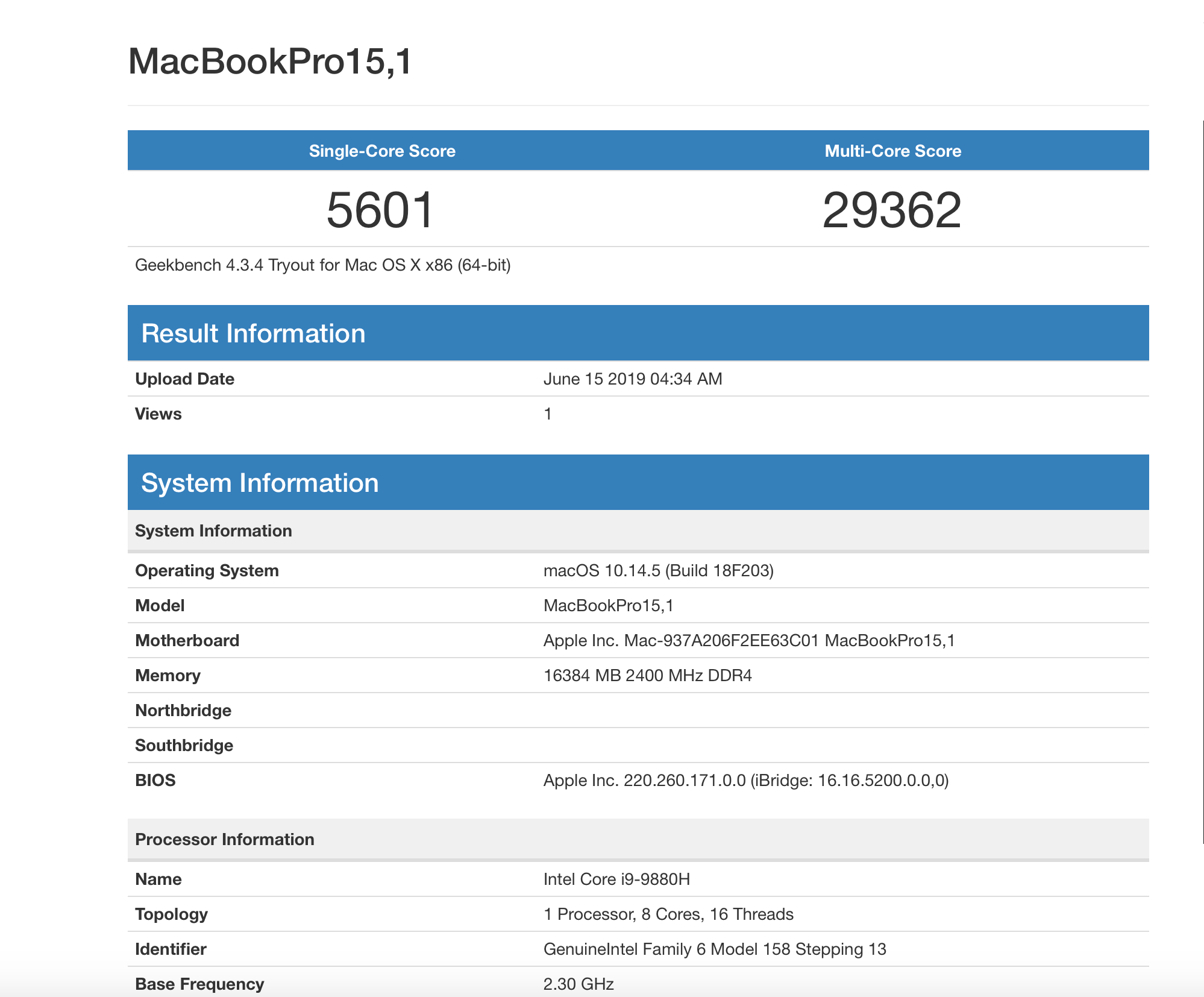The height and width of the screenshot is (997, 1204).
Task: Select the macOS 10.14.5 (Build 18F203) value
Action: coord(659,571)
